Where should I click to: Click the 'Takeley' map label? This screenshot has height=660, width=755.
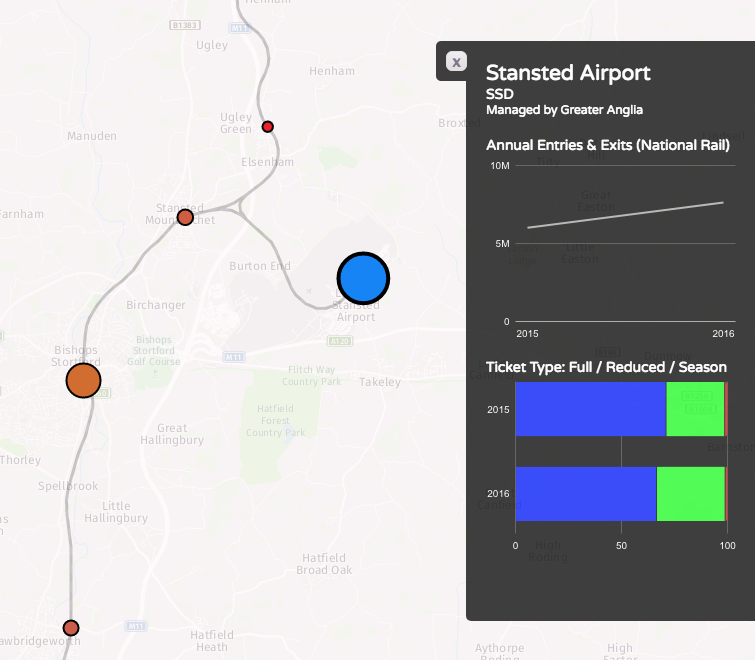(x=380, y=382)
